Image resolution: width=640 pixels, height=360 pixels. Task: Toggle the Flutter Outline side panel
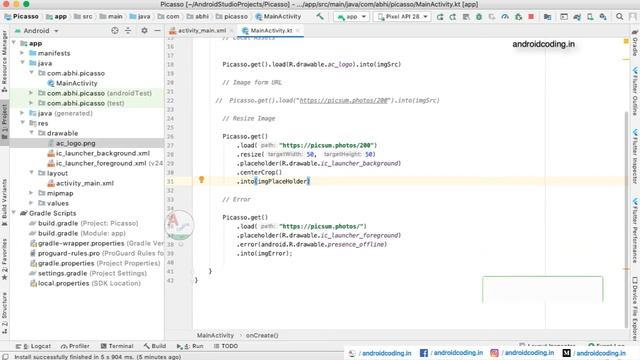pos(635,91)
